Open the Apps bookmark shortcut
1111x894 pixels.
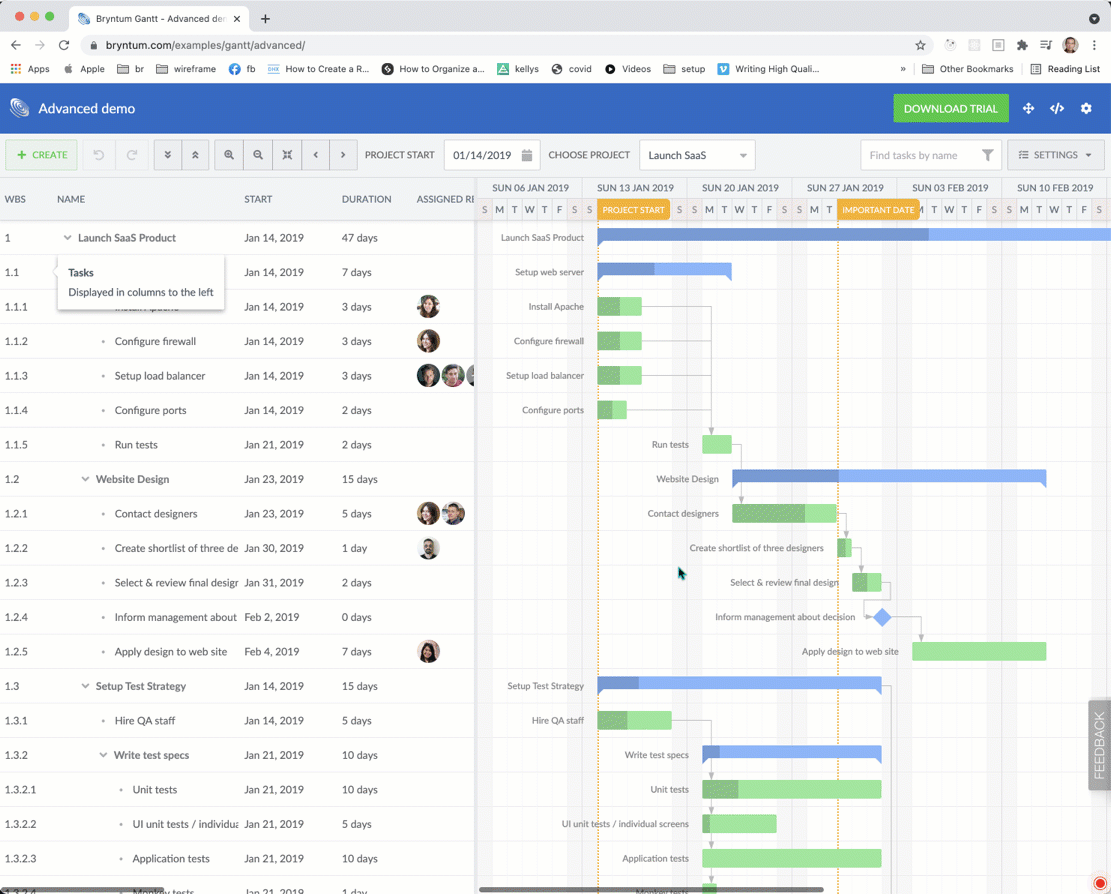pos(30,69)
